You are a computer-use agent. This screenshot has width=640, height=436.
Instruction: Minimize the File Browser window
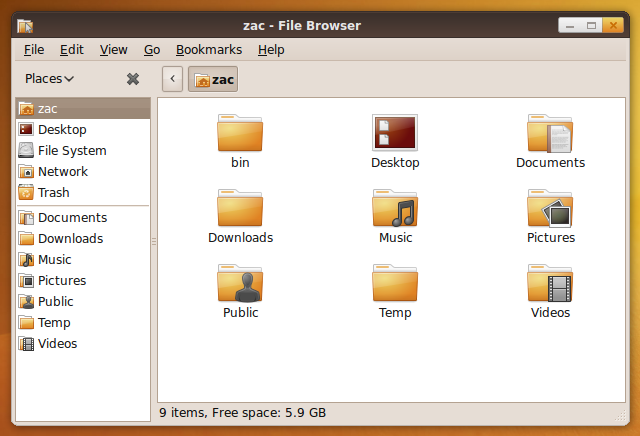[x=569, y=26]
